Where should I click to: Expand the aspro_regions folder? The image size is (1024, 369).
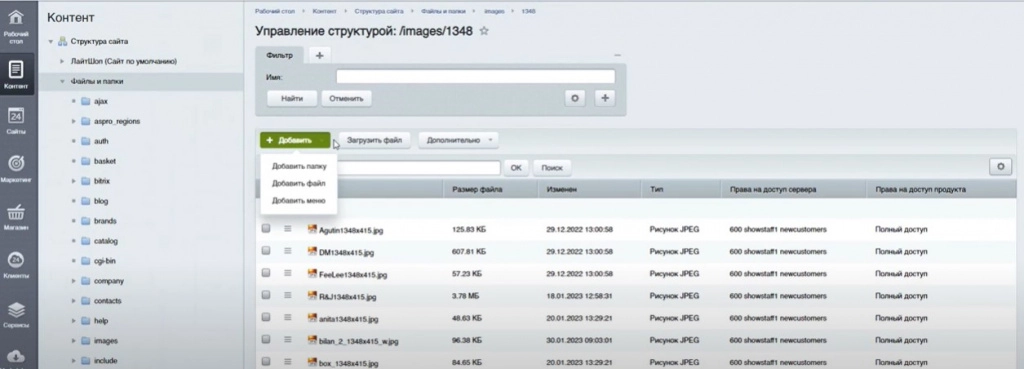click(x=74, y=121)
